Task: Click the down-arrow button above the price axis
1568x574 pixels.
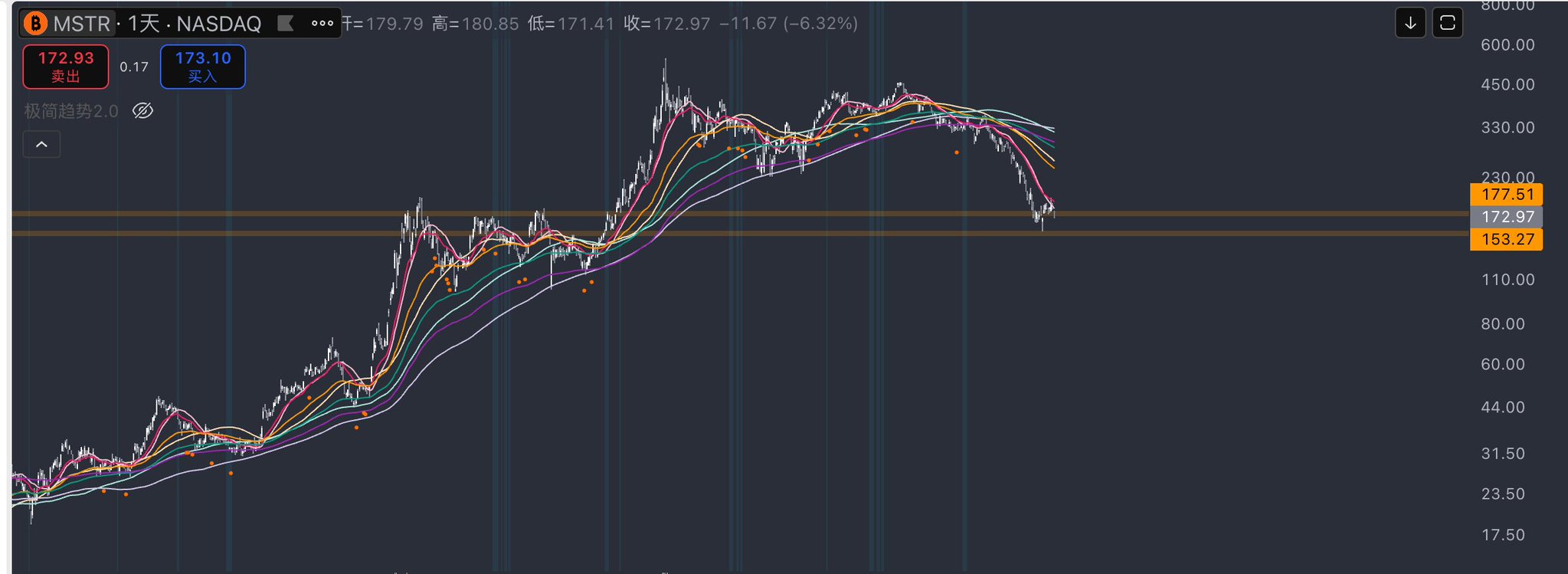Action: 1410,23
